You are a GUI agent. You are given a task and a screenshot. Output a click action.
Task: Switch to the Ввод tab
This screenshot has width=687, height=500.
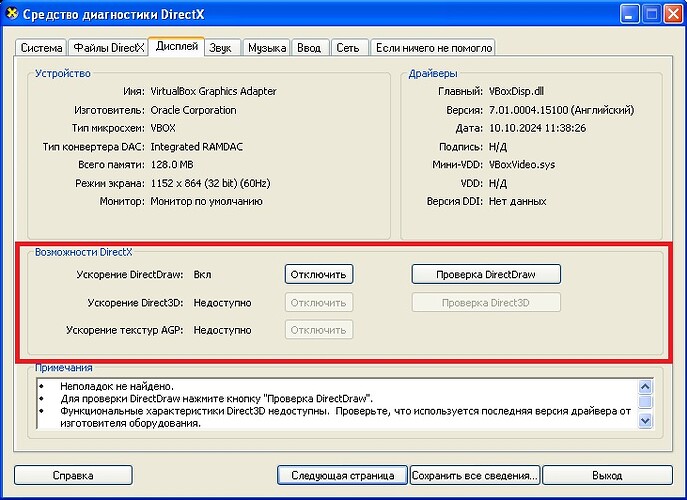[310, 48]
